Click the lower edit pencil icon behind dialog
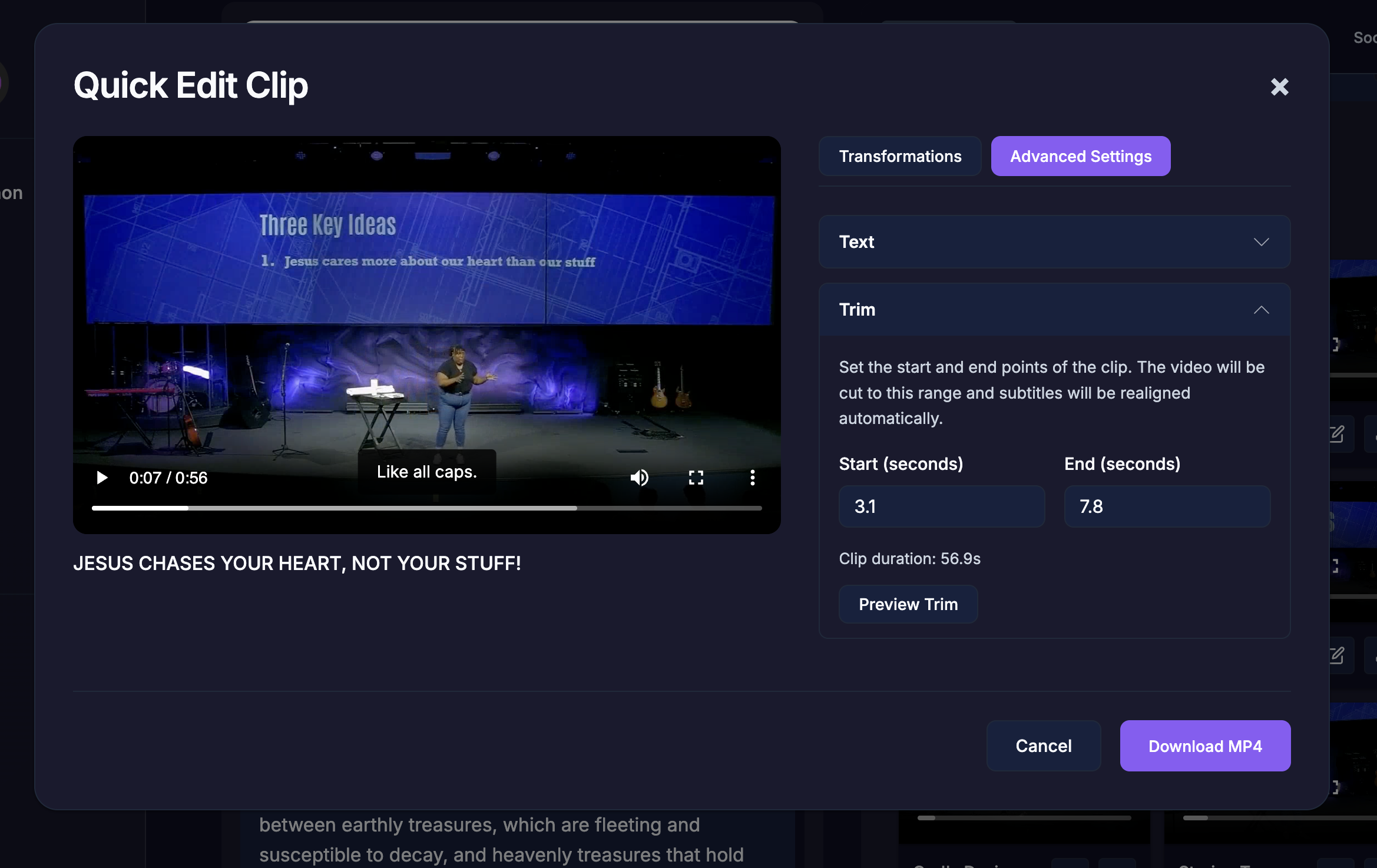The image size is (1377, 868). click(1337, 655)
